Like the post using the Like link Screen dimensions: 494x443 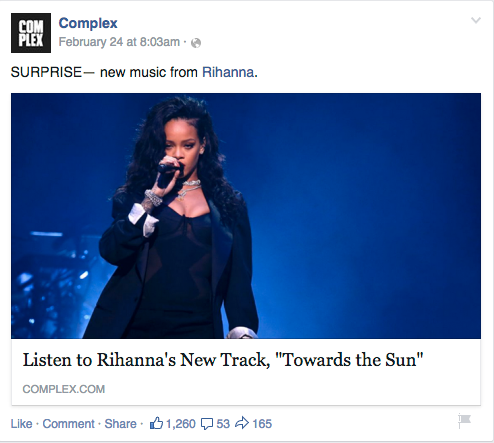click(x=21, y=424)
